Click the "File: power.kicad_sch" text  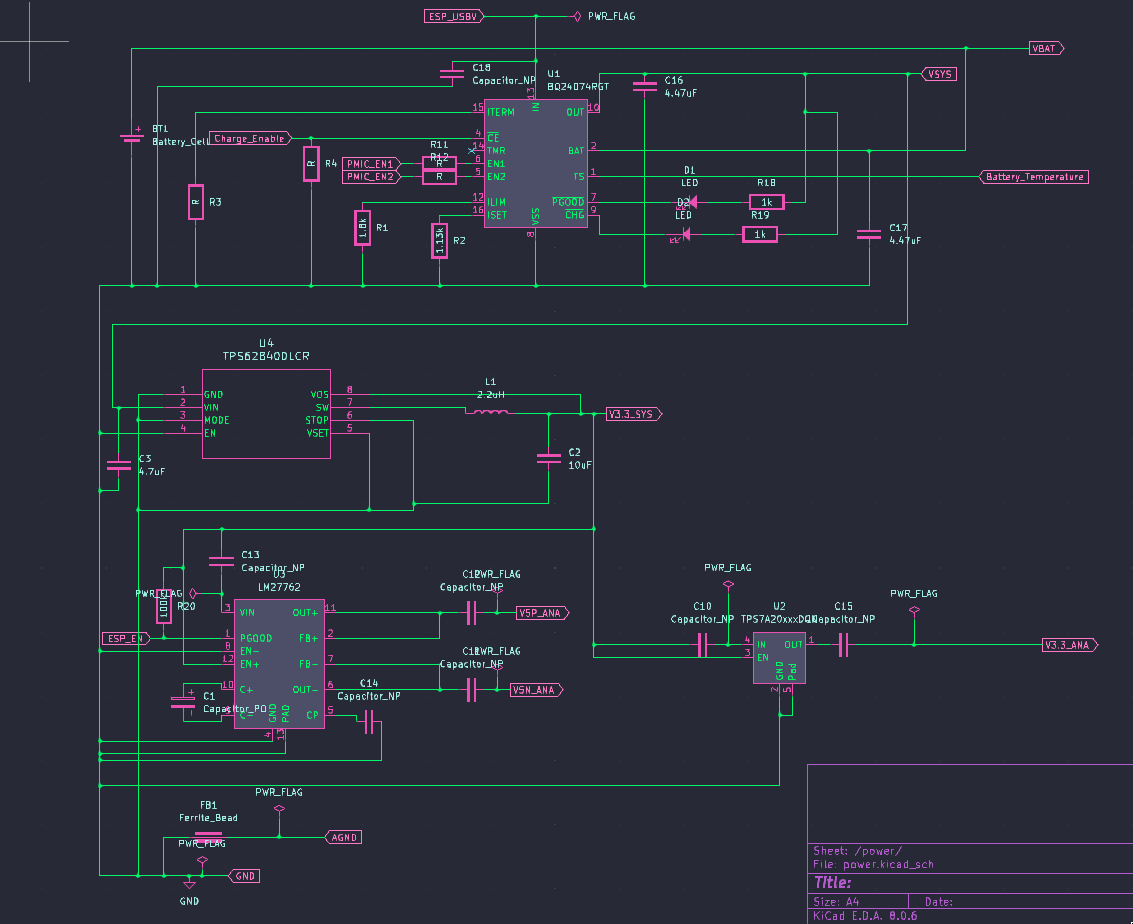tap(874, 864)
